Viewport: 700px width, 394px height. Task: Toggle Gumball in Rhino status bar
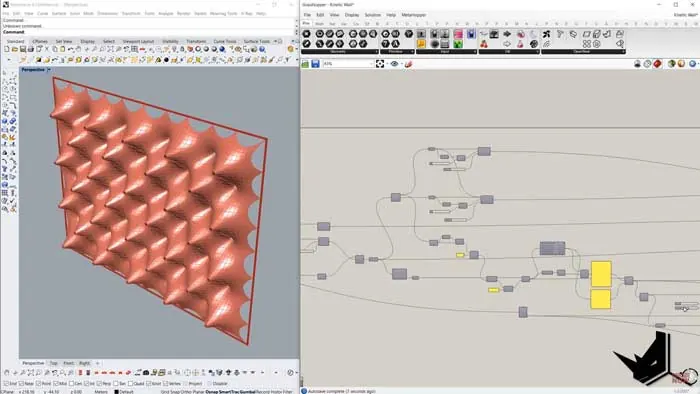[248, 392]
